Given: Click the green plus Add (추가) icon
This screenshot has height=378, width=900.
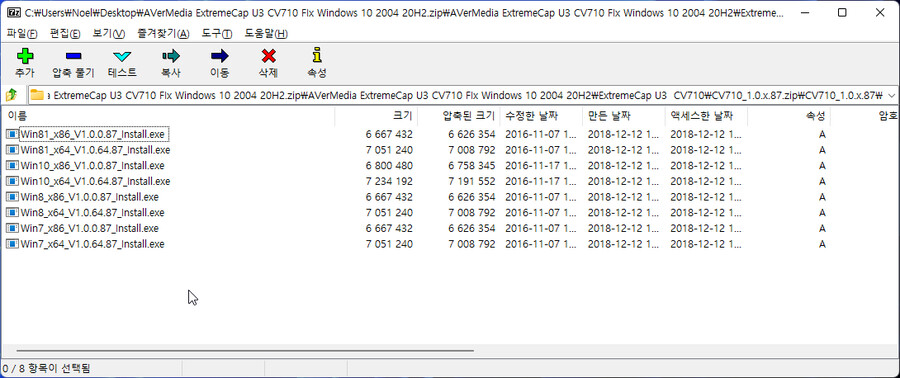Looking at the screenshot, I should tap(25, 56).
